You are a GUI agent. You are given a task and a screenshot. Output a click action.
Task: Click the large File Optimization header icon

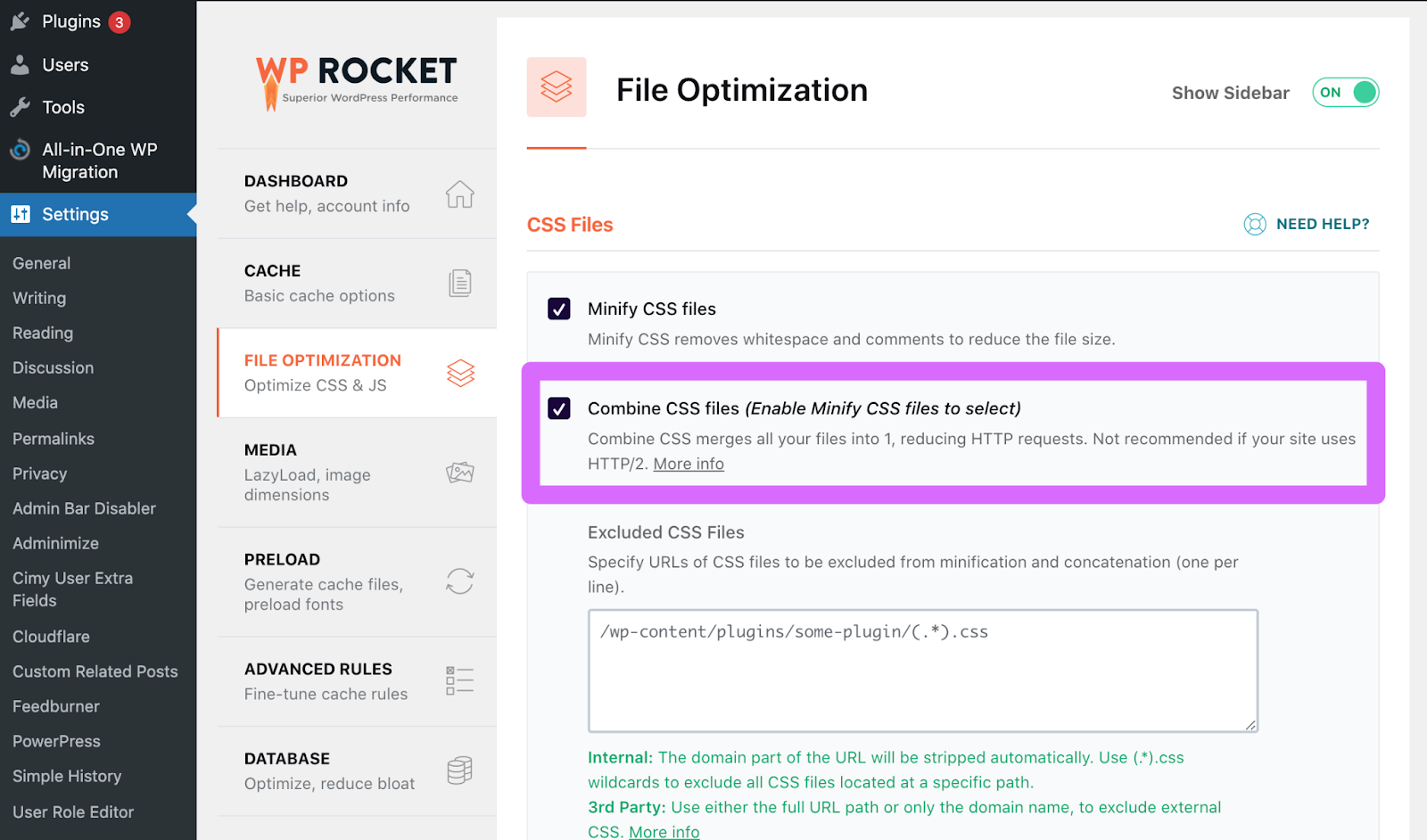point(557,87)
